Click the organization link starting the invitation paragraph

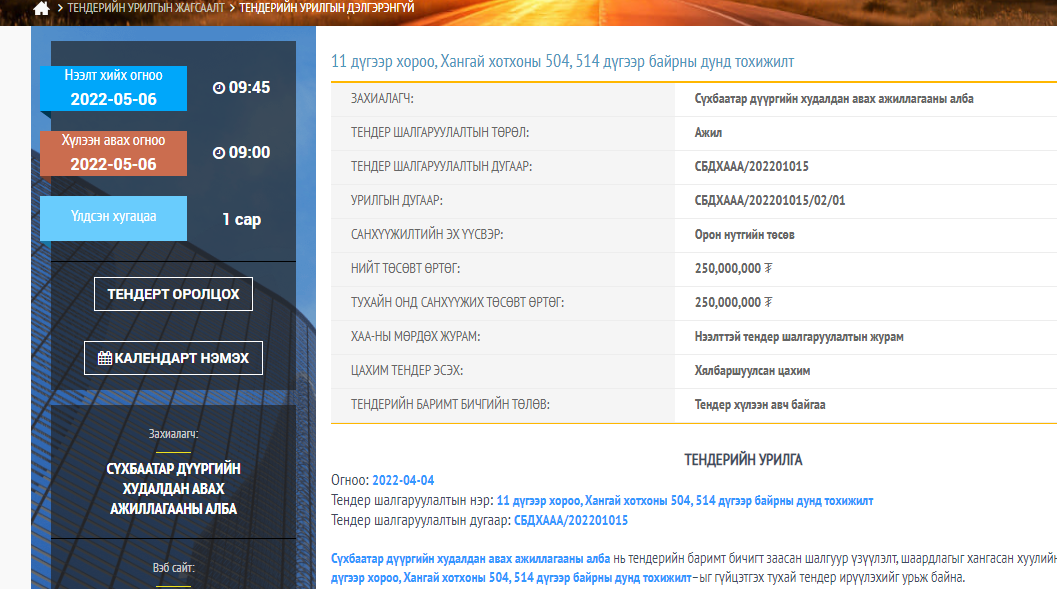tap(470, 558)
